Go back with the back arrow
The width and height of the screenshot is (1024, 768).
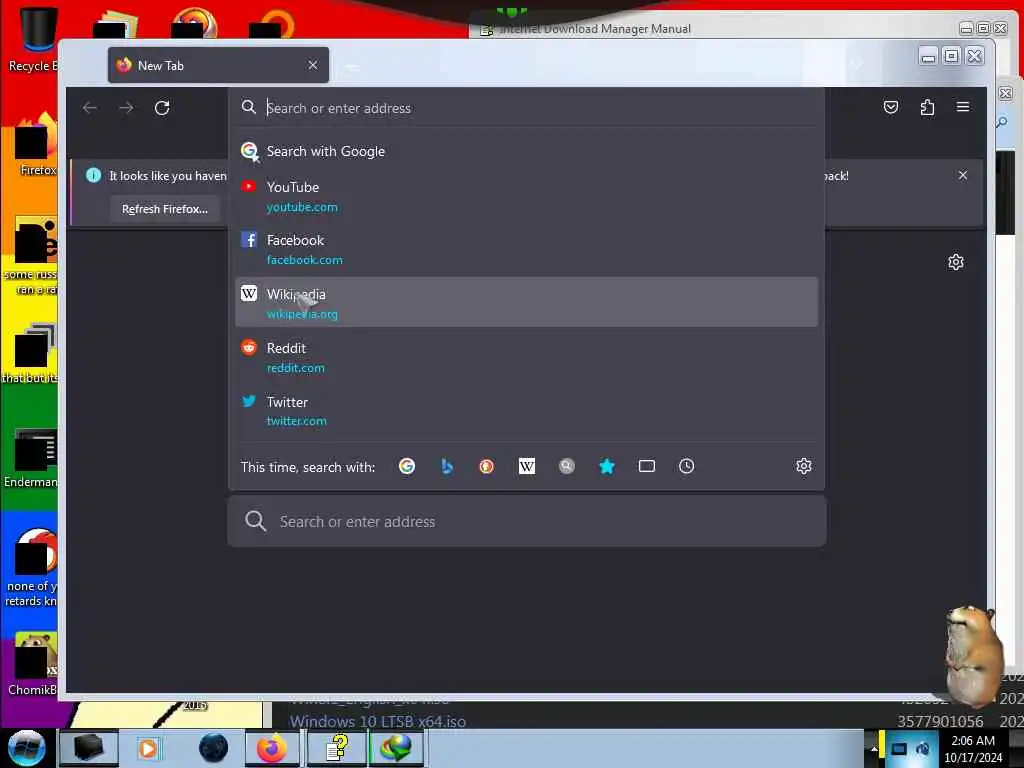pos(90,108)
